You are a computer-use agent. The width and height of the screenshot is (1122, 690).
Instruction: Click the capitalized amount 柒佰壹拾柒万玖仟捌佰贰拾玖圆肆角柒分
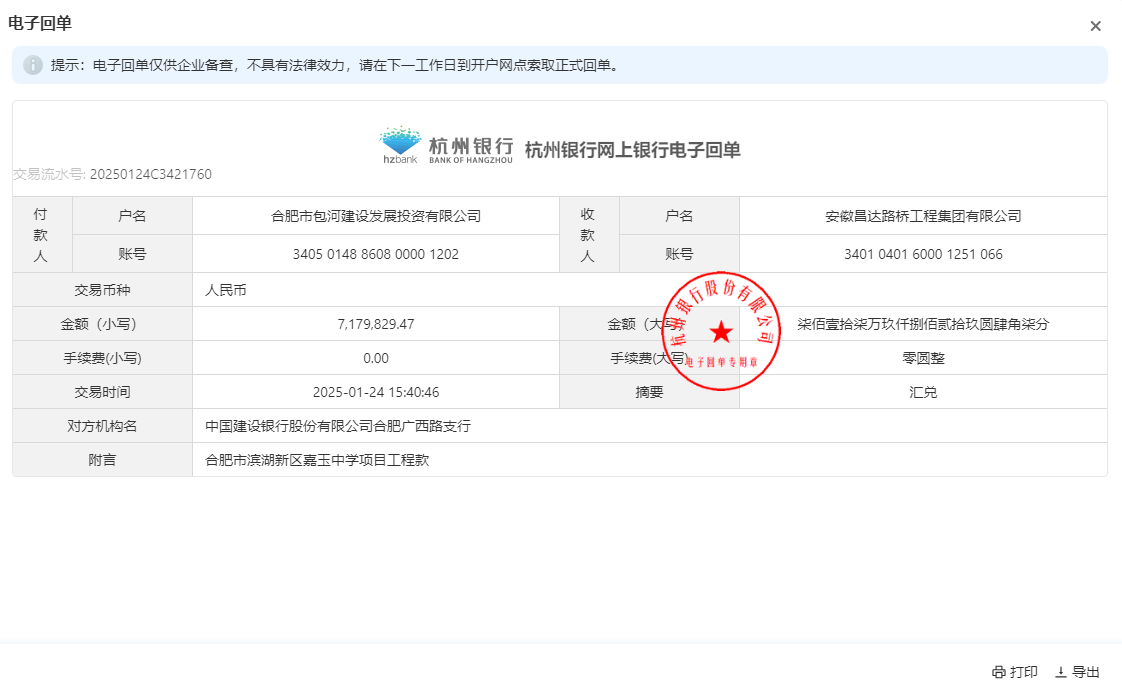point(923,324)
